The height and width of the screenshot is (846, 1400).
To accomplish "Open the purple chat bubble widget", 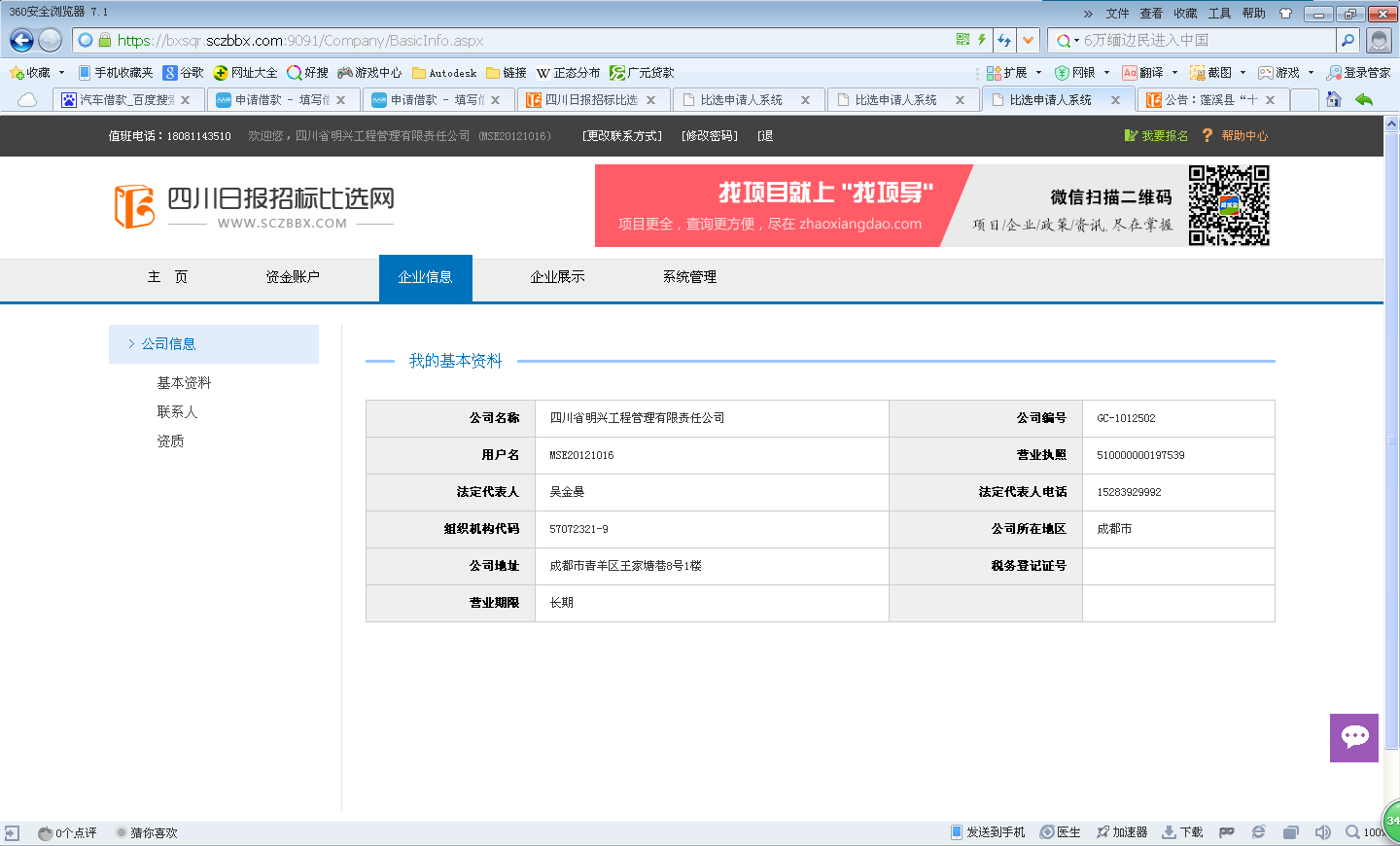I will [1354, 737].
